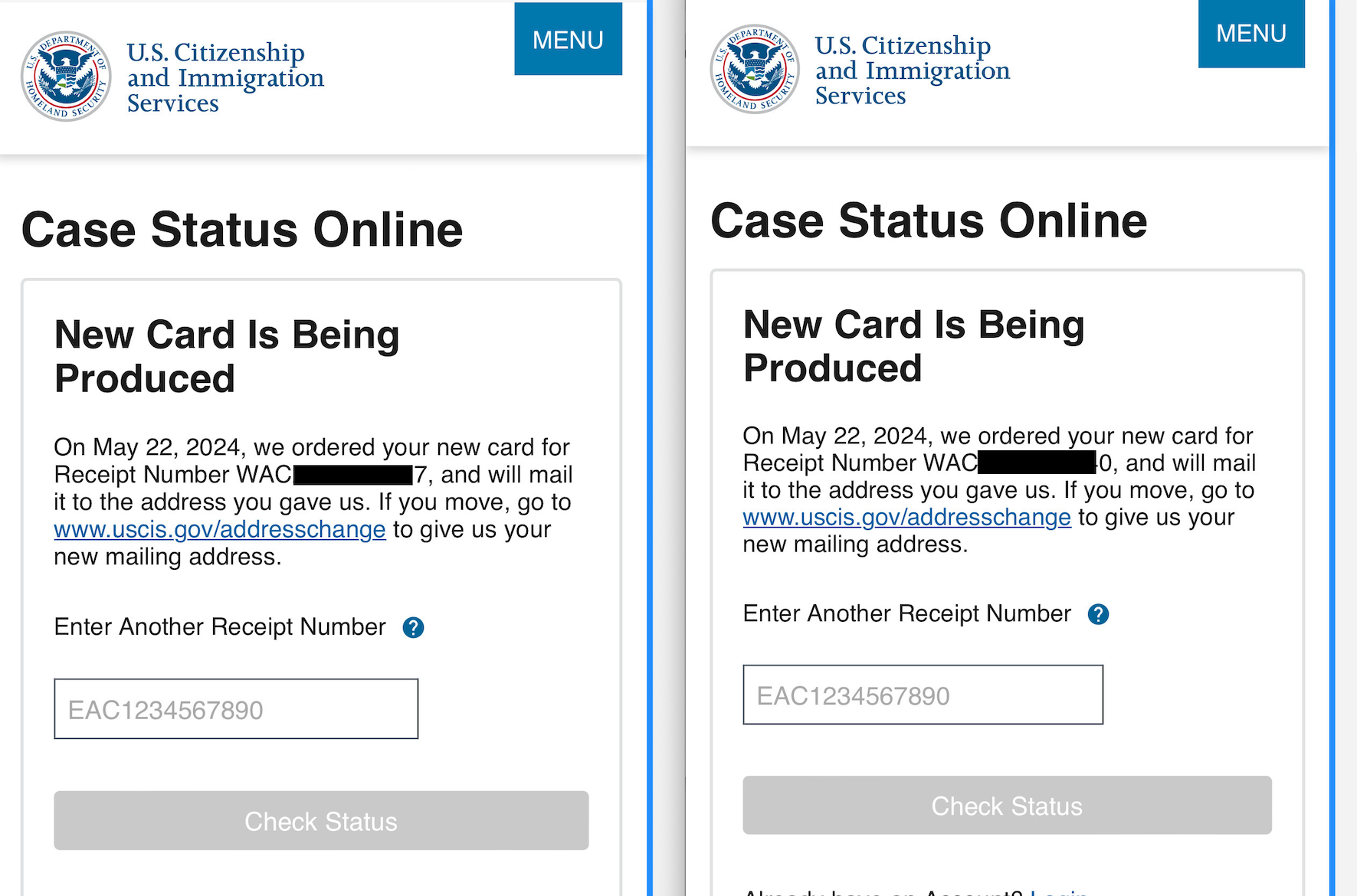Open the MENU button in right panel
Image resolution: width=1357 pixels, height=896 pixels.
(1251, 34)
